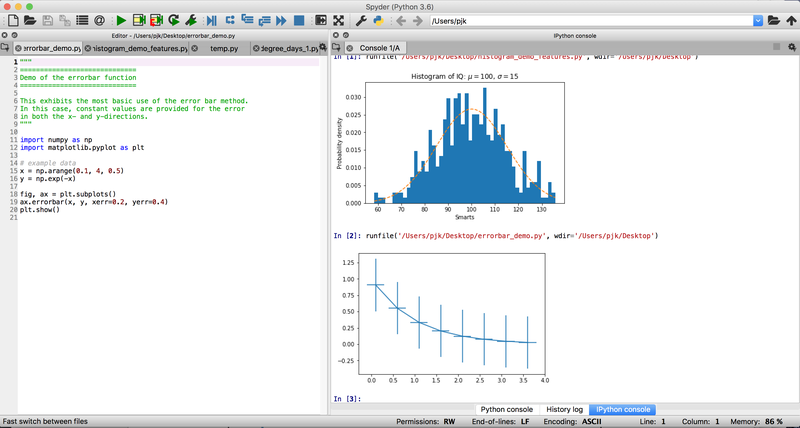
Task: Undock the Editor pane
Action: pos(14,35)
